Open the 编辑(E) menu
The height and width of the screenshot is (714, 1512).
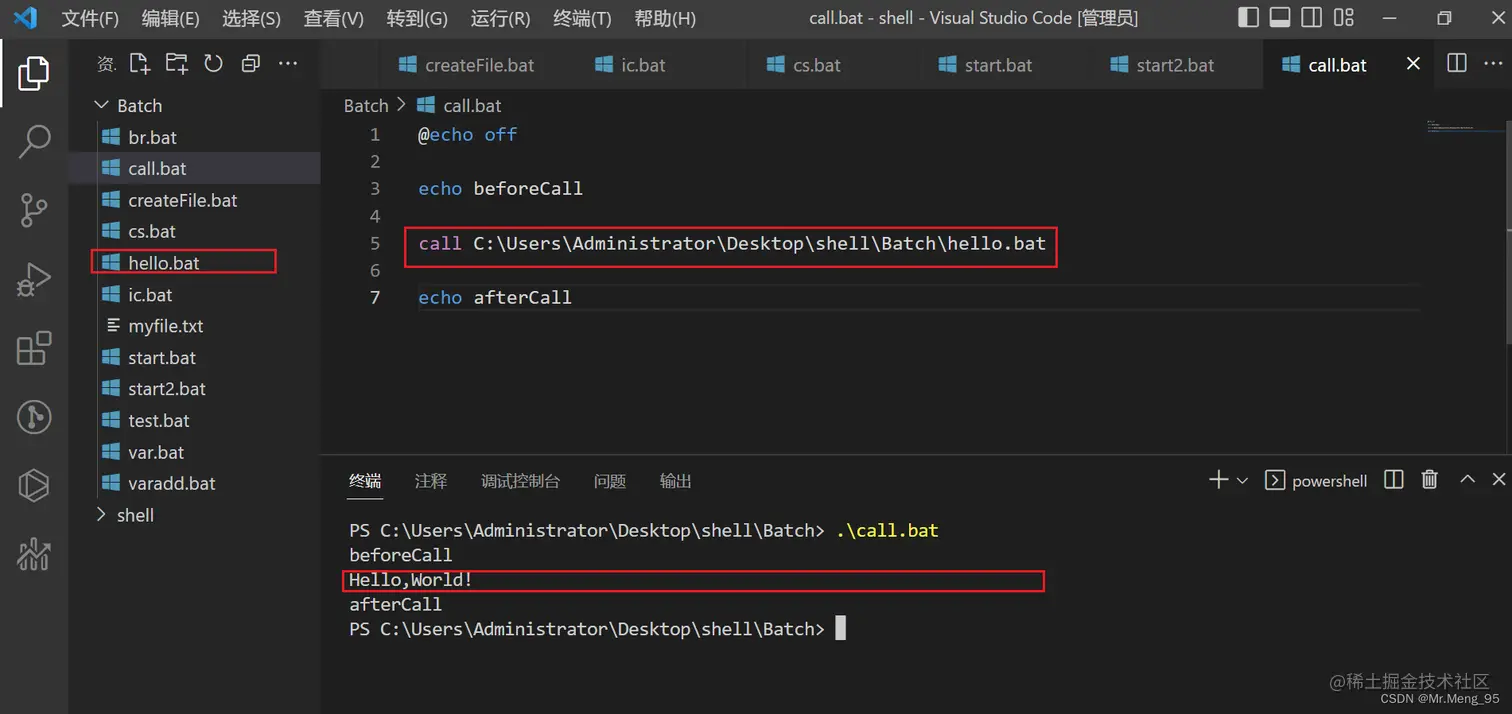[x=170, y=19]
